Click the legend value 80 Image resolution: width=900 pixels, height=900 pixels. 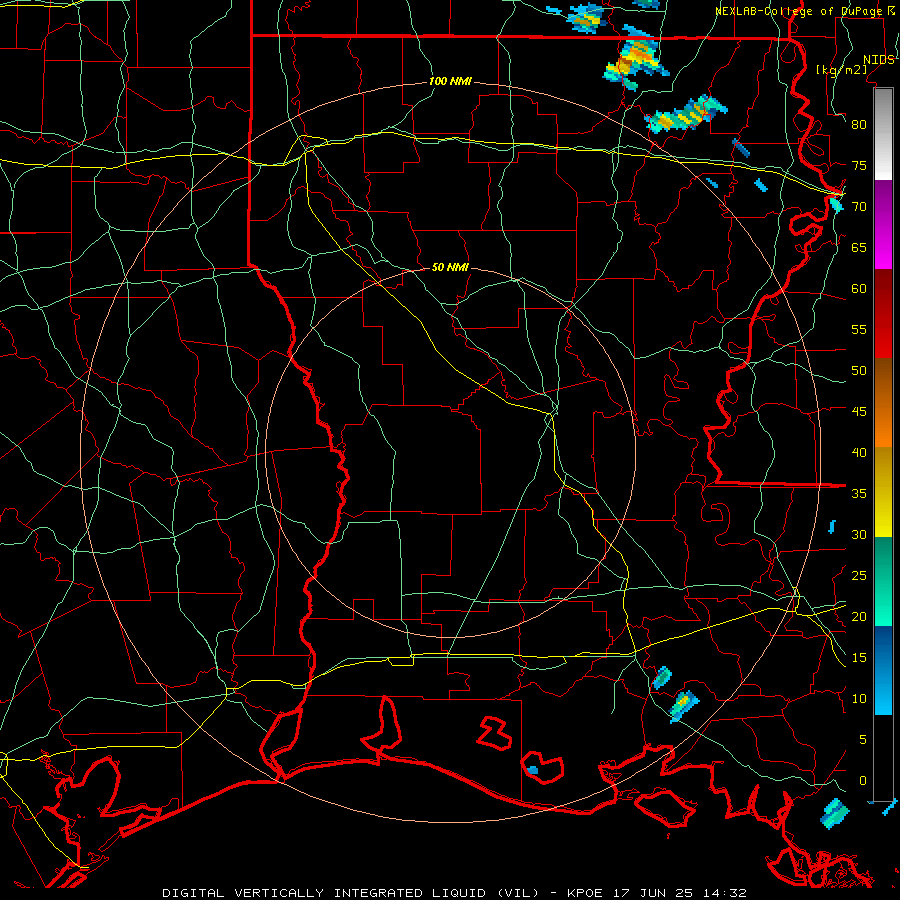point(859,125)
